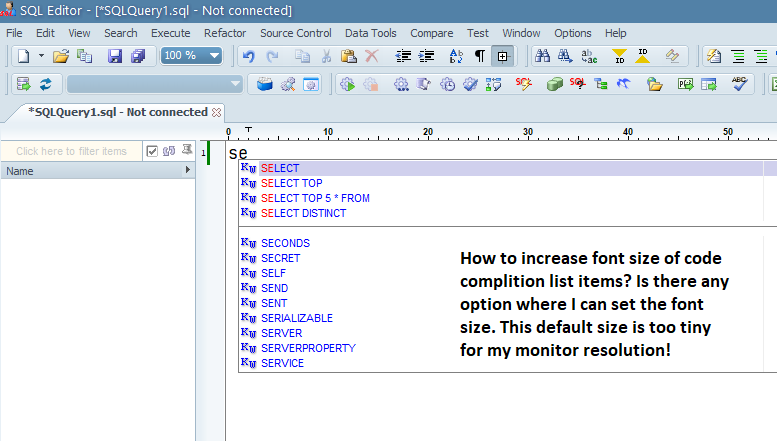
Task: Select the SQLQuery1.sql document tab
Action: (x=117, y=112)
